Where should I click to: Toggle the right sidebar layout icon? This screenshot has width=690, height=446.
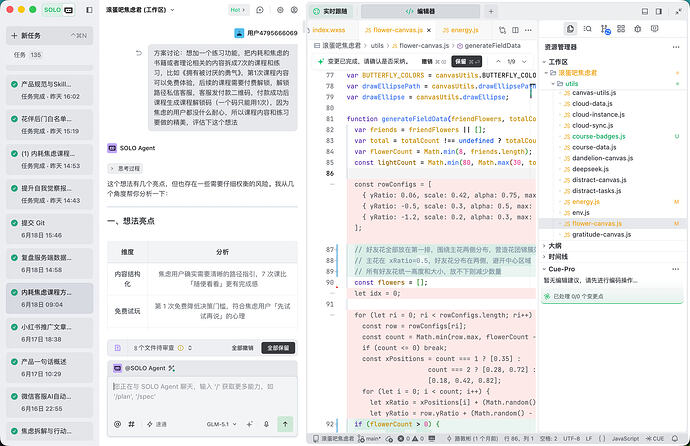coord(659,11)
